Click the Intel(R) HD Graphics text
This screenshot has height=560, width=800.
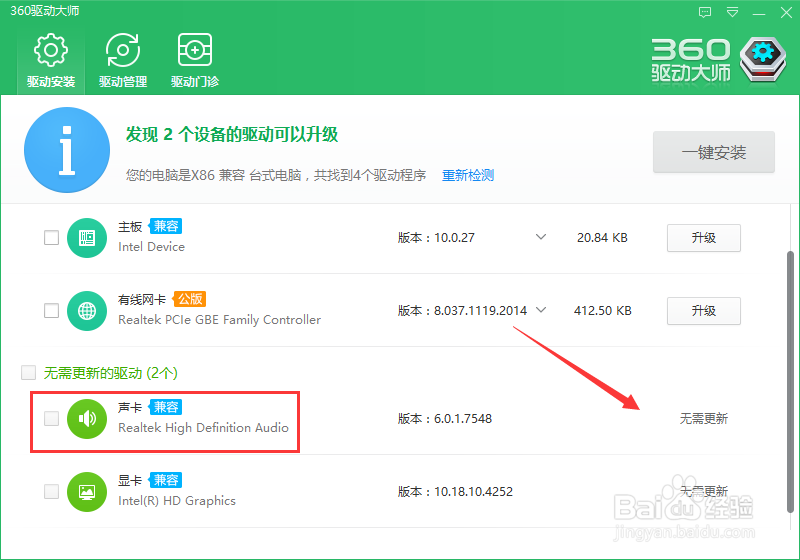177,501
